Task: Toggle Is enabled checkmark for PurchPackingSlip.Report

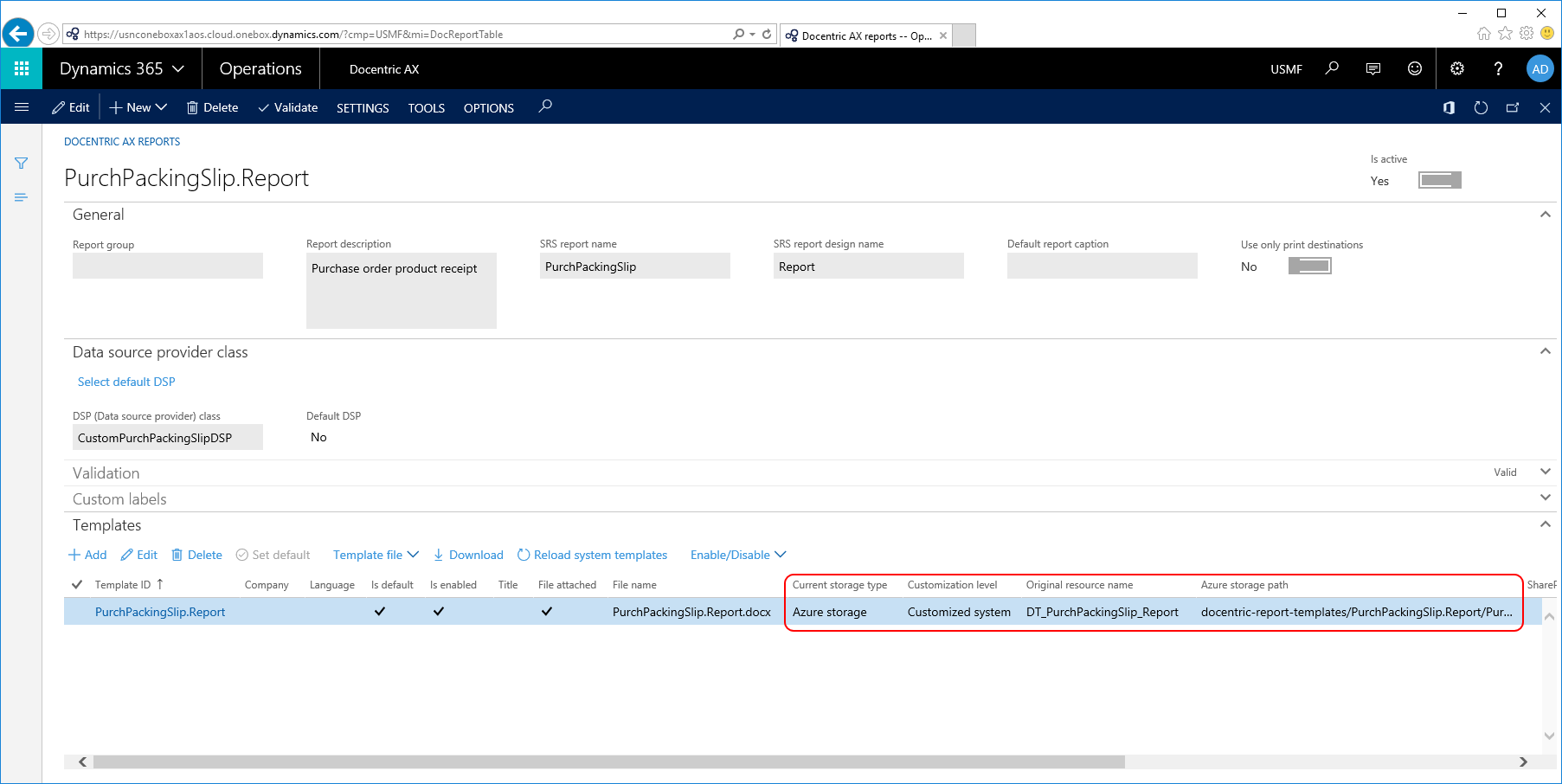Action: coord(439,611)
